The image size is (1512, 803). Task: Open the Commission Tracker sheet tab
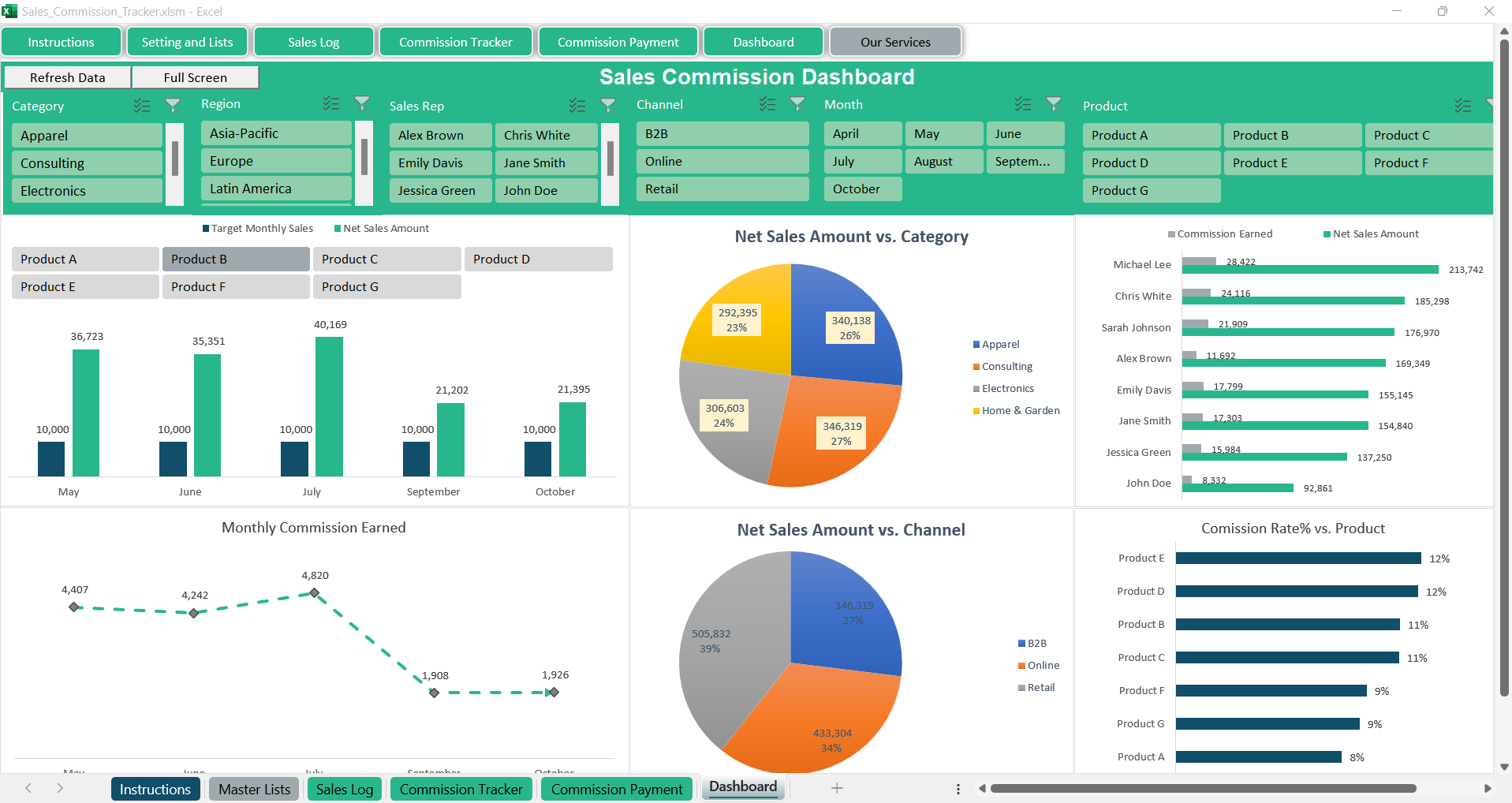point(461,789)
